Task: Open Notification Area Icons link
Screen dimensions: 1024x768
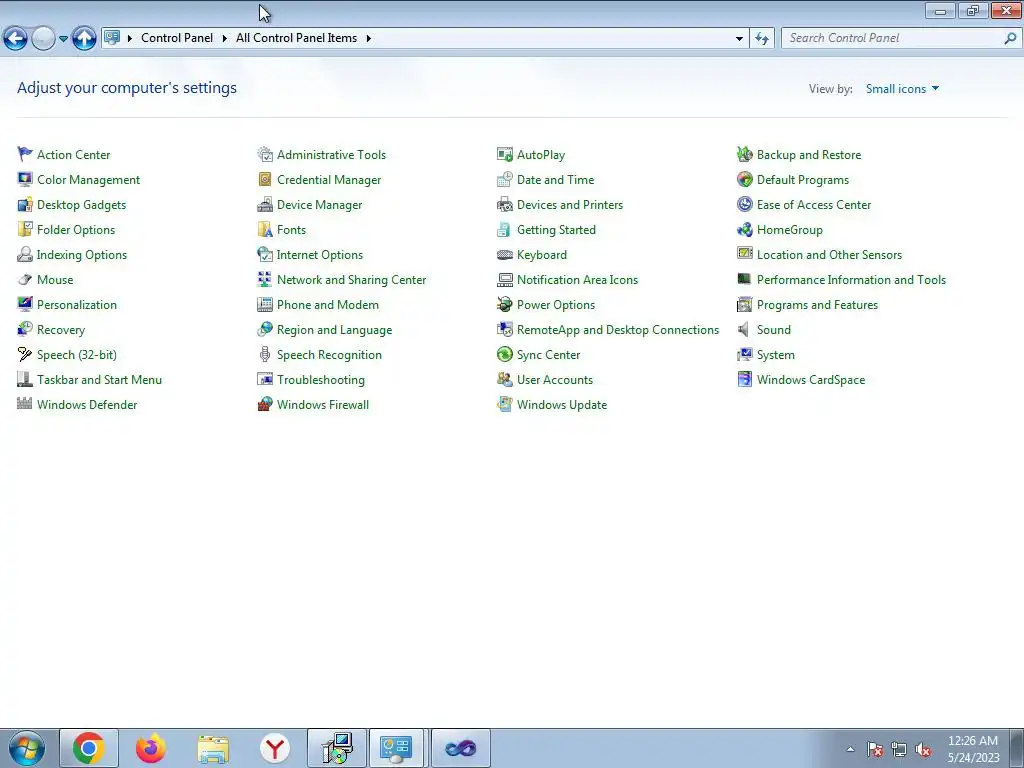Action: (x=577, y=280)
